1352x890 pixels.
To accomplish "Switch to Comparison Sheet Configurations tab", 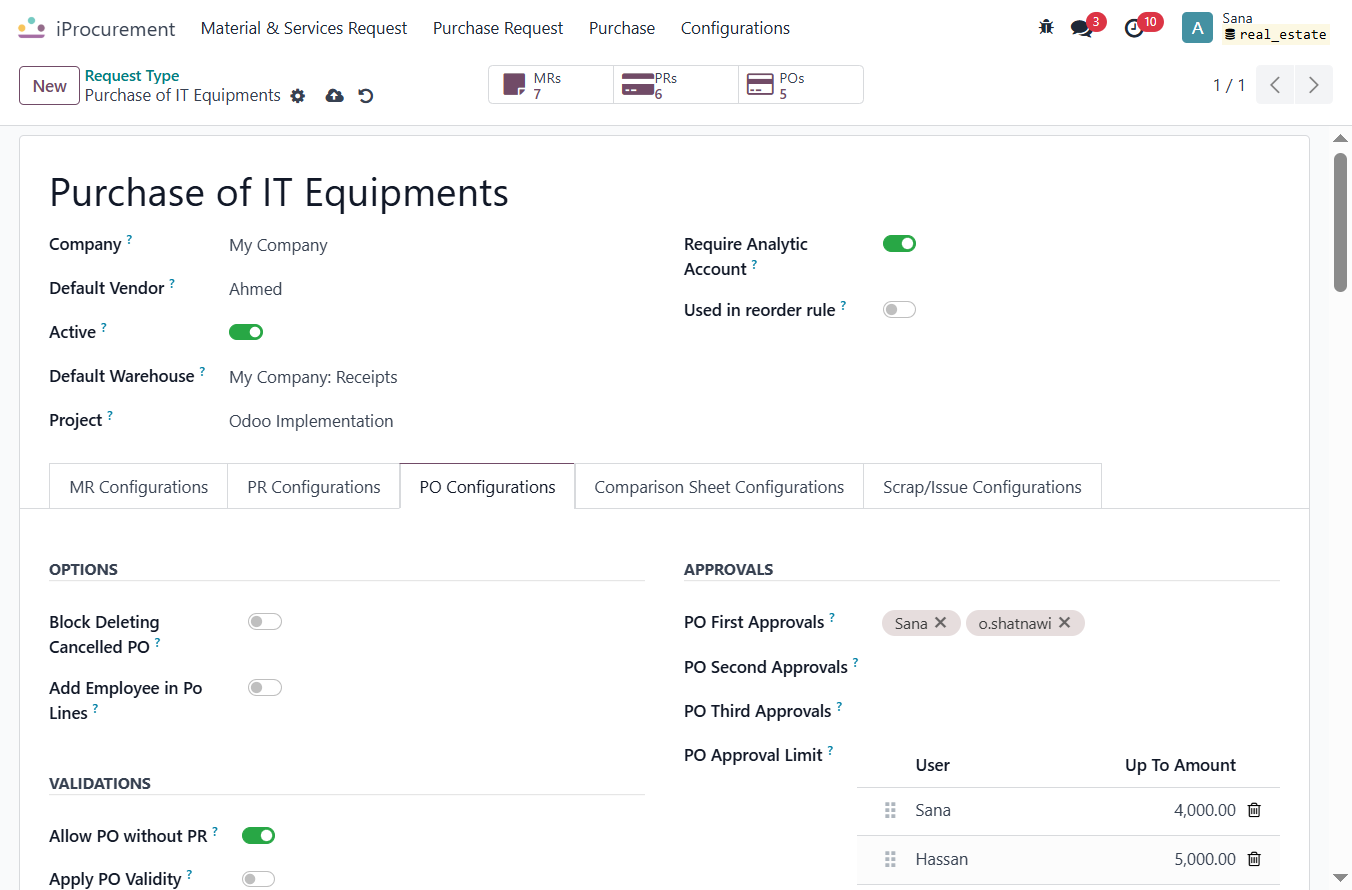I will [x=719, y=487].
